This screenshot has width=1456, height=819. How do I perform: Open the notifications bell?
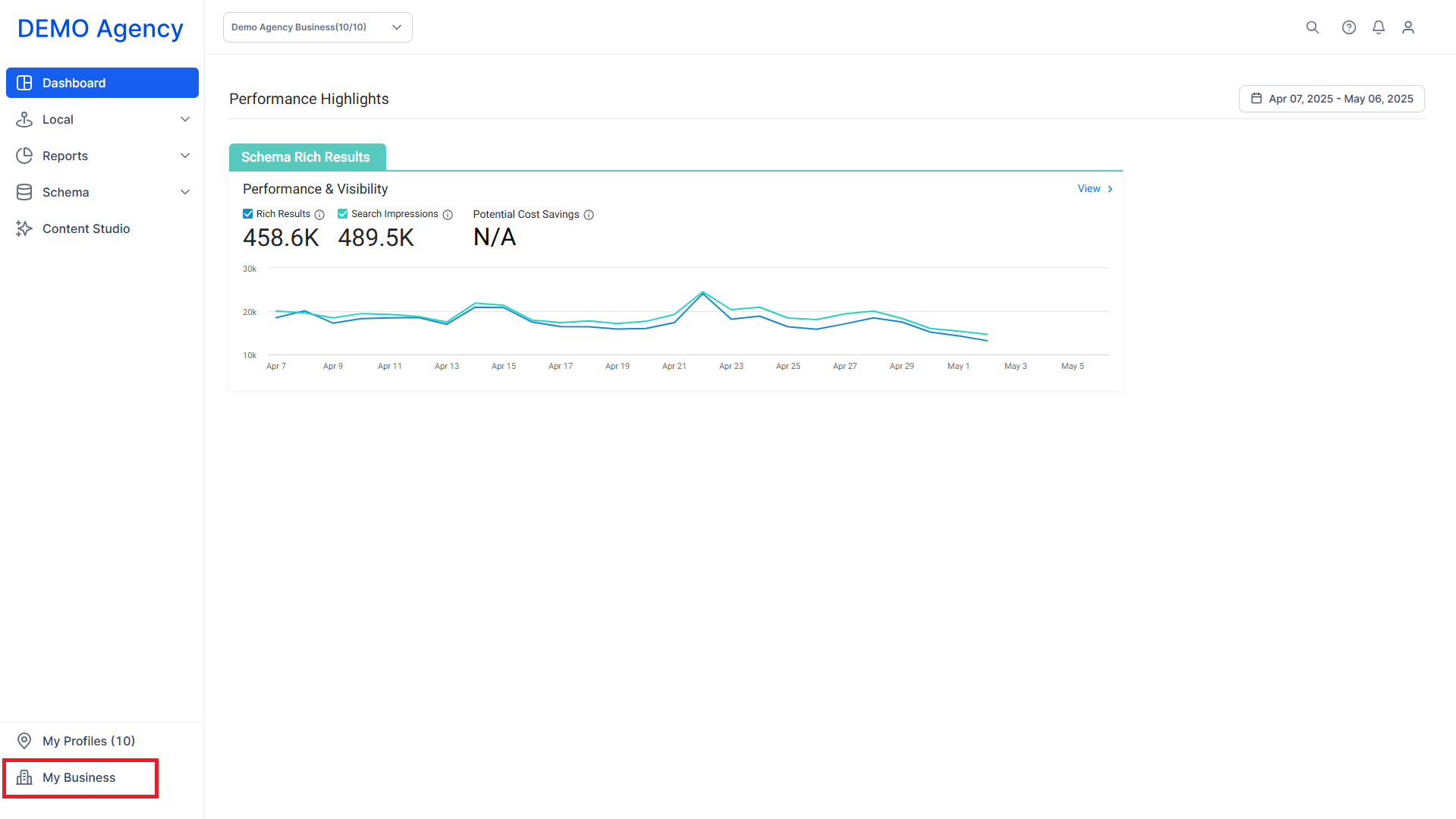[x=1379, y=27]
